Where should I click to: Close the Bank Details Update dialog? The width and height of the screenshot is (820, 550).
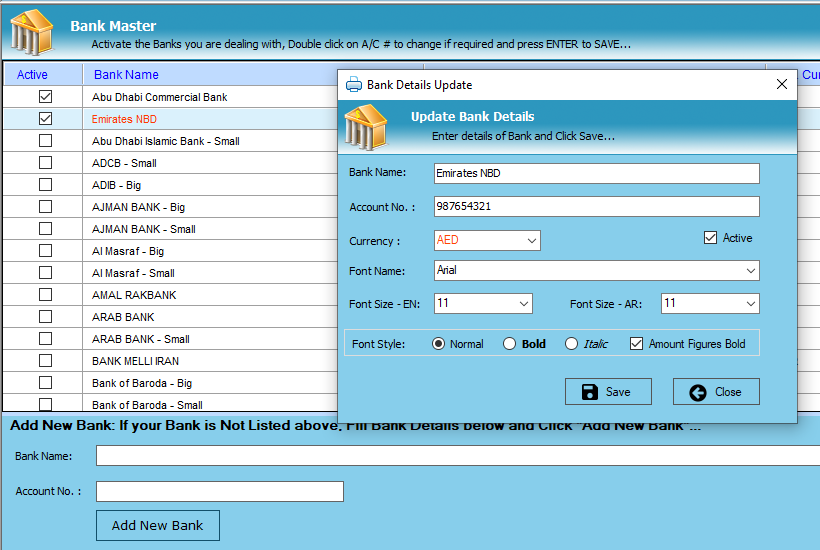click(782, 84)
